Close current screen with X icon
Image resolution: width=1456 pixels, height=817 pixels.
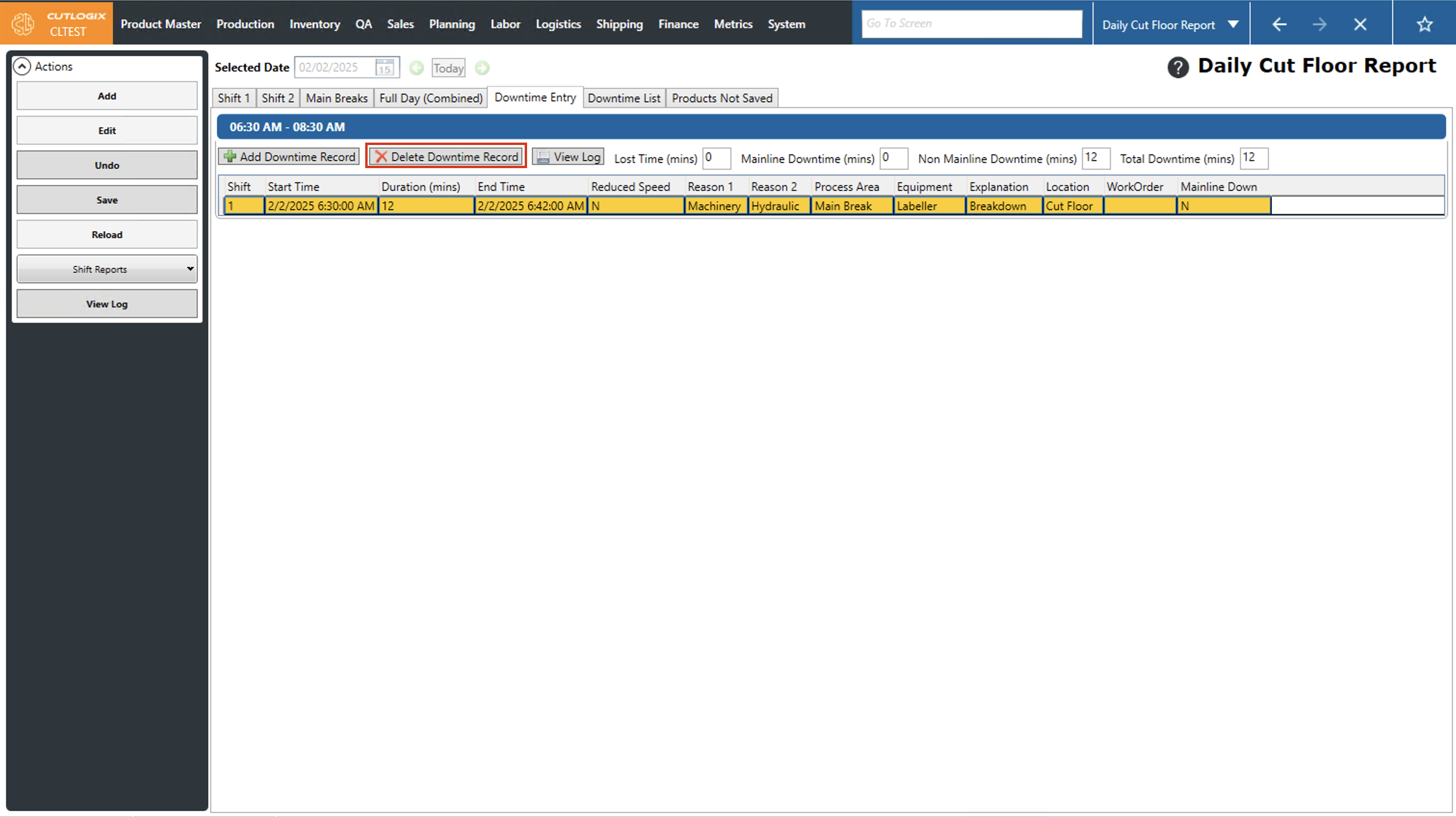pos(1360,24)
